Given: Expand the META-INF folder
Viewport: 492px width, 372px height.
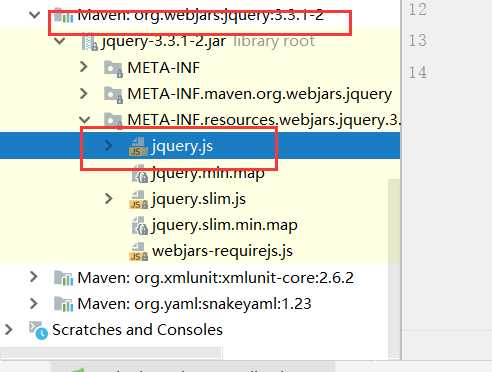Looking at the screenshot, I should (84, 67).
